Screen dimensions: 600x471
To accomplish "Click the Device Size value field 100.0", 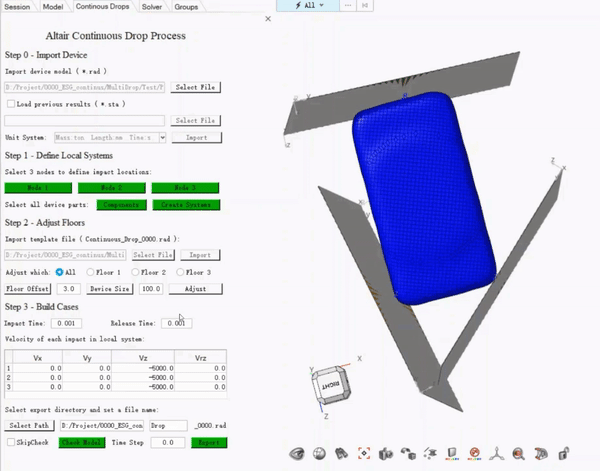I will [x=151, y=288].
